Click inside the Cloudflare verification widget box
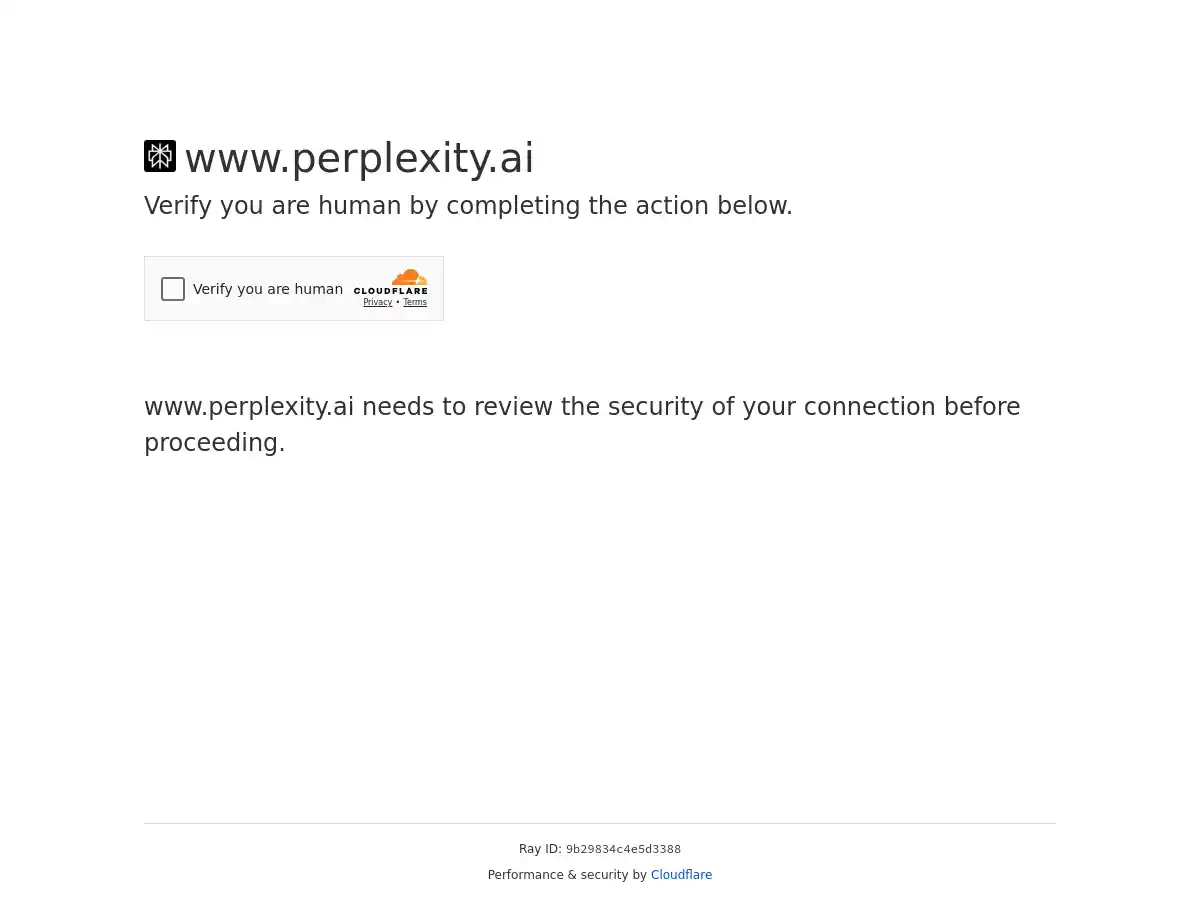 (x=294, y=288)
